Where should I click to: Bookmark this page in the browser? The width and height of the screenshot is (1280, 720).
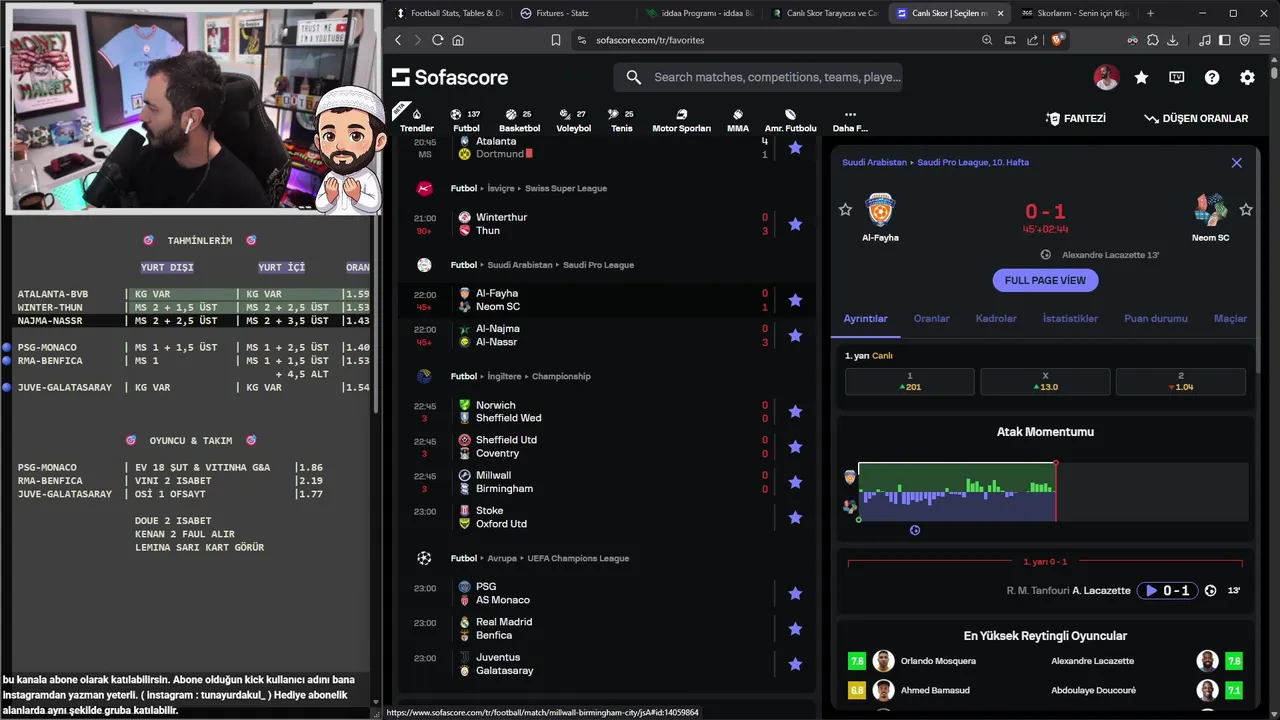556,40
